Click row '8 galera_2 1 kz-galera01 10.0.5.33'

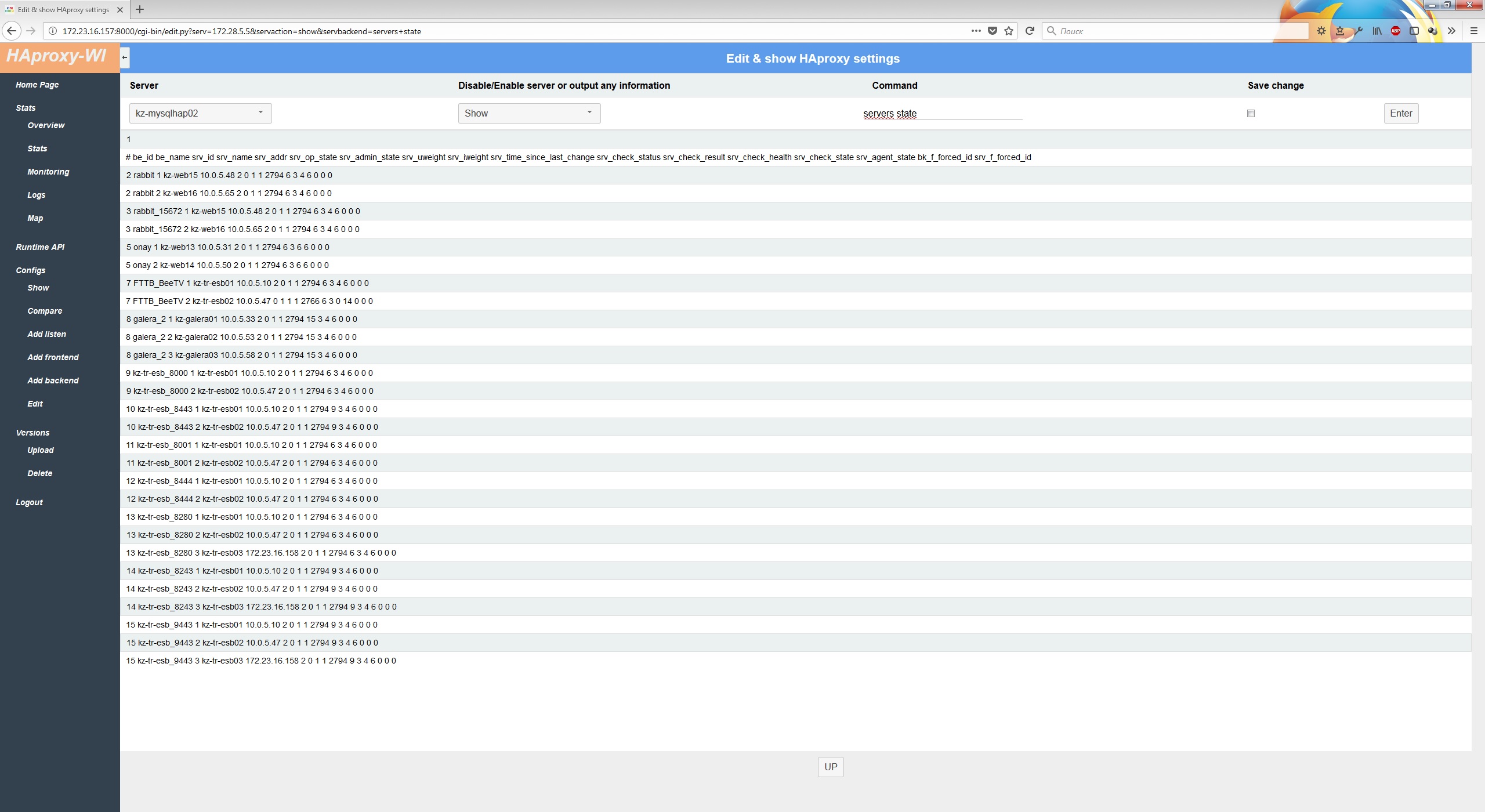(x=795, y=319)
